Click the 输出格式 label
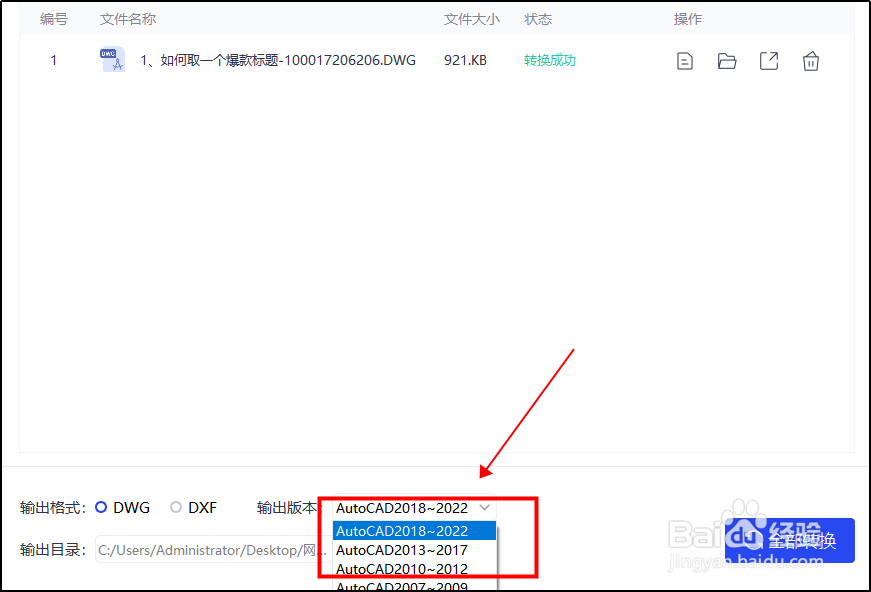 (x=53, y=508)
